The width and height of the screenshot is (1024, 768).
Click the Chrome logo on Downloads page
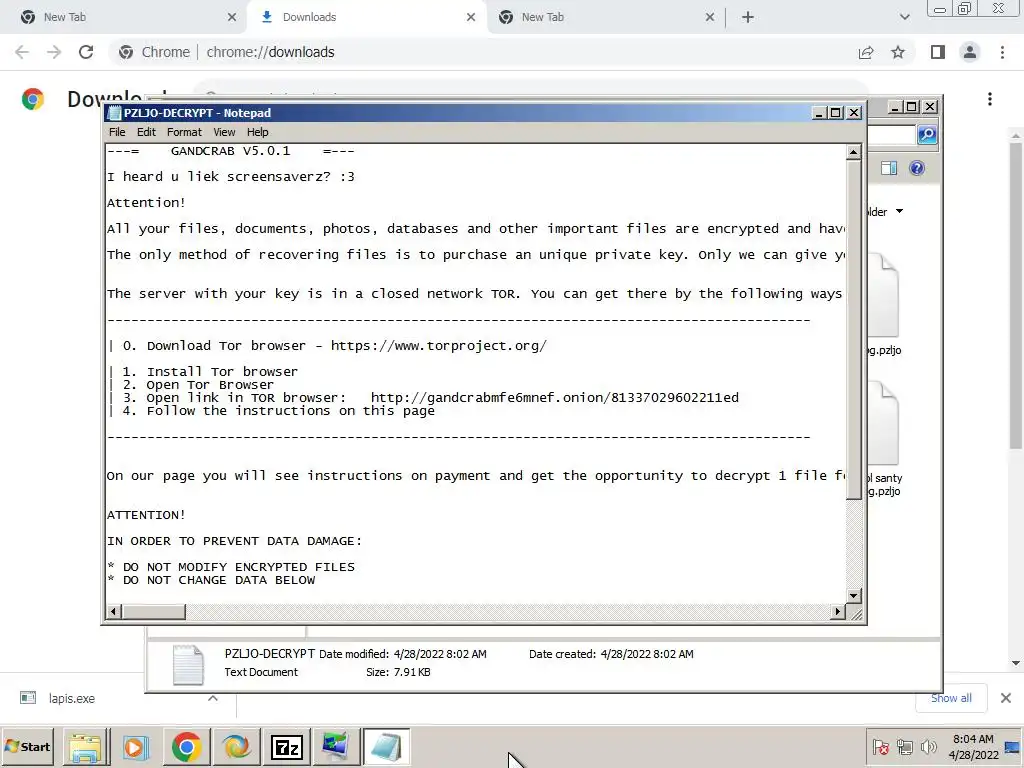pyautogui.click(x=33, y=99)
